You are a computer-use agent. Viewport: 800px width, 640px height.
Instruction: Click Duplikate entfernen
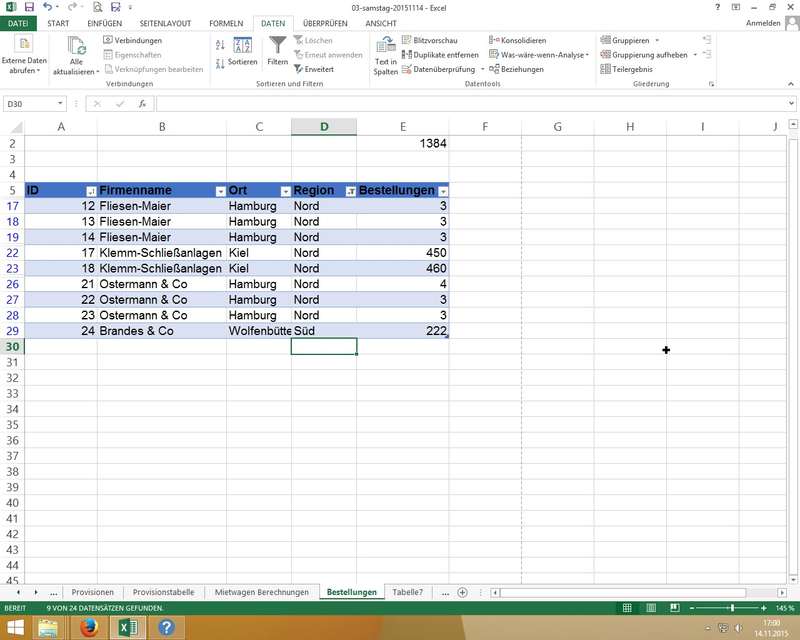[440, 55]
